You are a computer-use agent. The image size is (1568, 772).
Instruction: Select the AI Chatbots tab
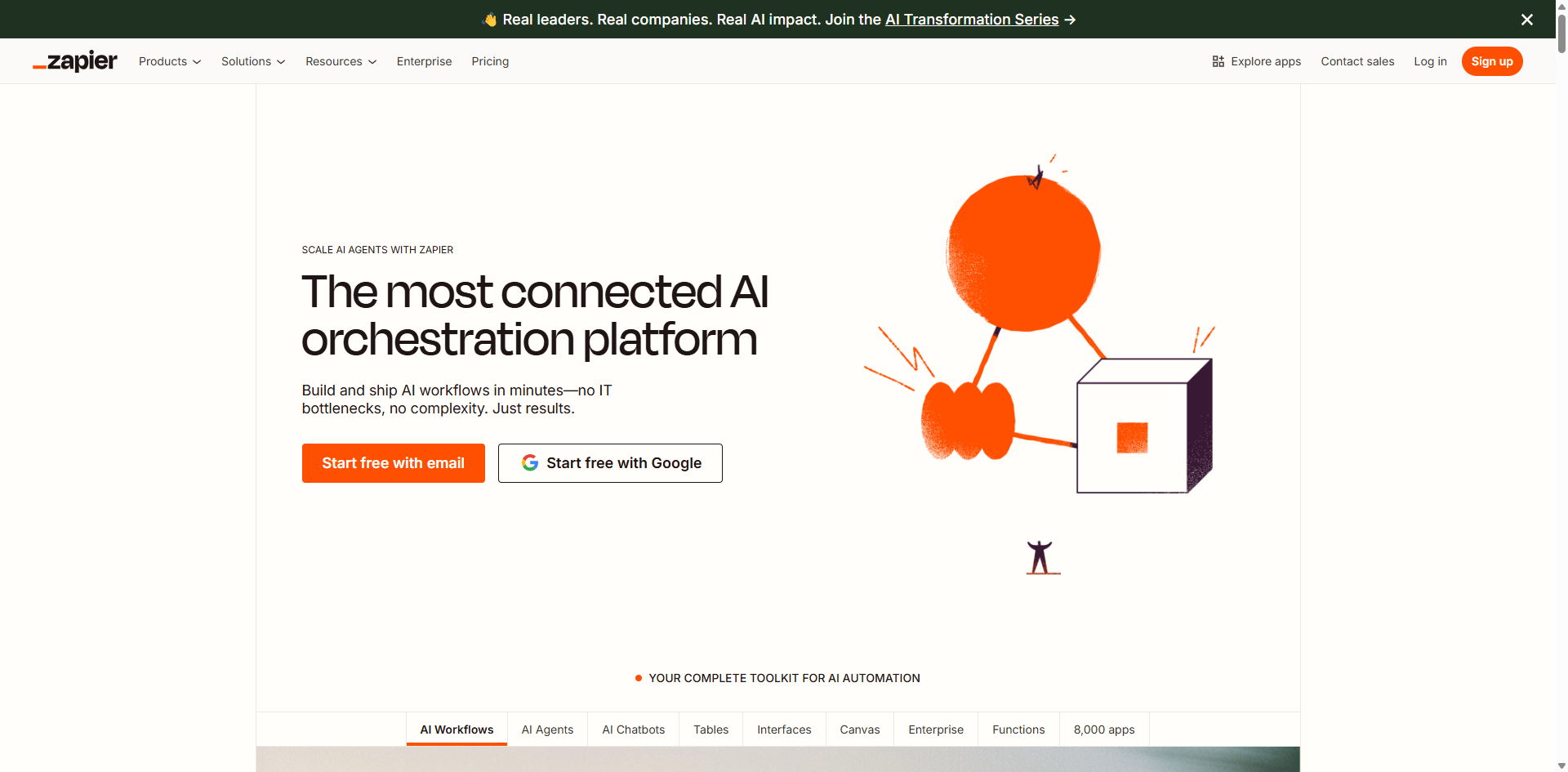pyautogui.click(x=633, y=729)
